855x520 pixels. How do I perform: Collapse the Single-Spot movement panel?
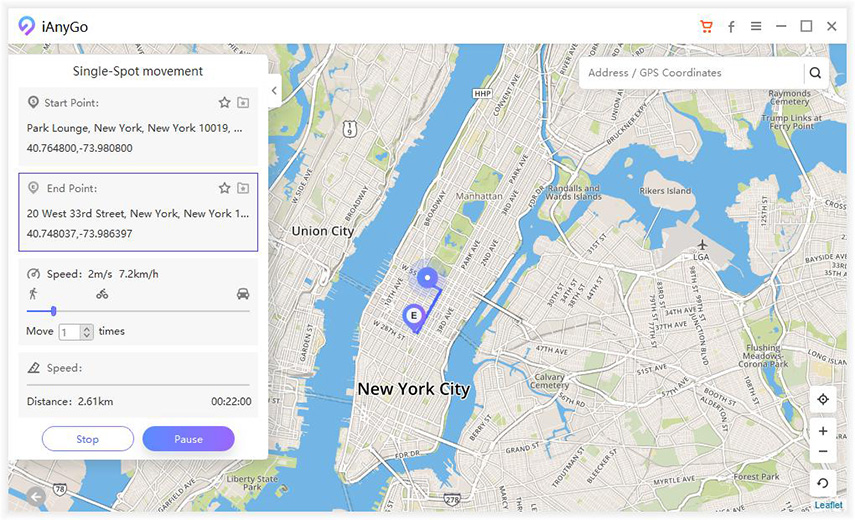point(274,90)
